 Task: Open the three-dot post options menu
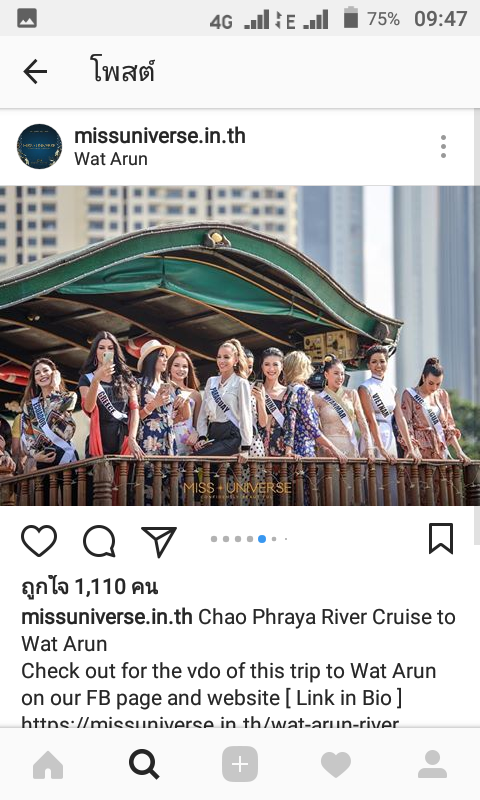pos(443,147)
